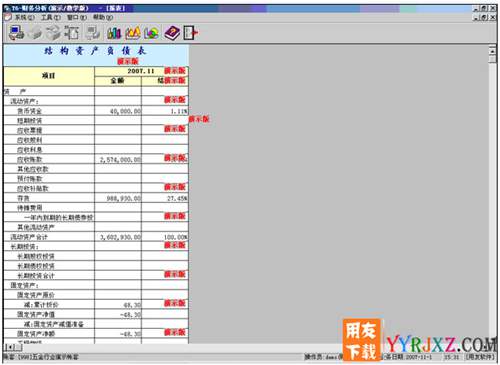This screenshot has height=365, width=500.
Task: Select the 988,930.00 amount cell
Action: coord(118,198)
